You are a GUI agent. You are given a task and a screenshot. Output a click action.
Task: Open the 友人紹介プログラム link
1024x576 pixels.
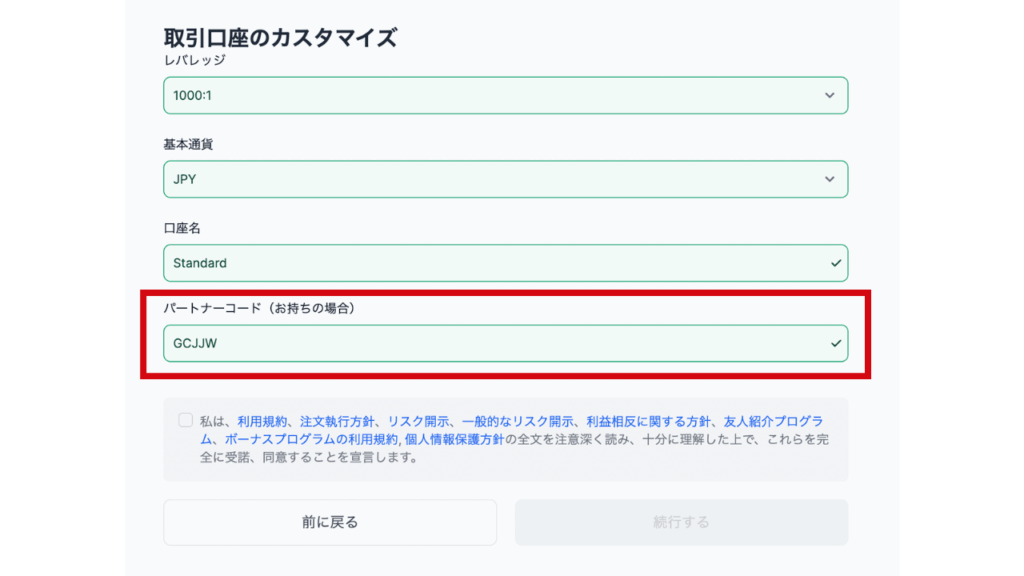(x=775, y=421)
